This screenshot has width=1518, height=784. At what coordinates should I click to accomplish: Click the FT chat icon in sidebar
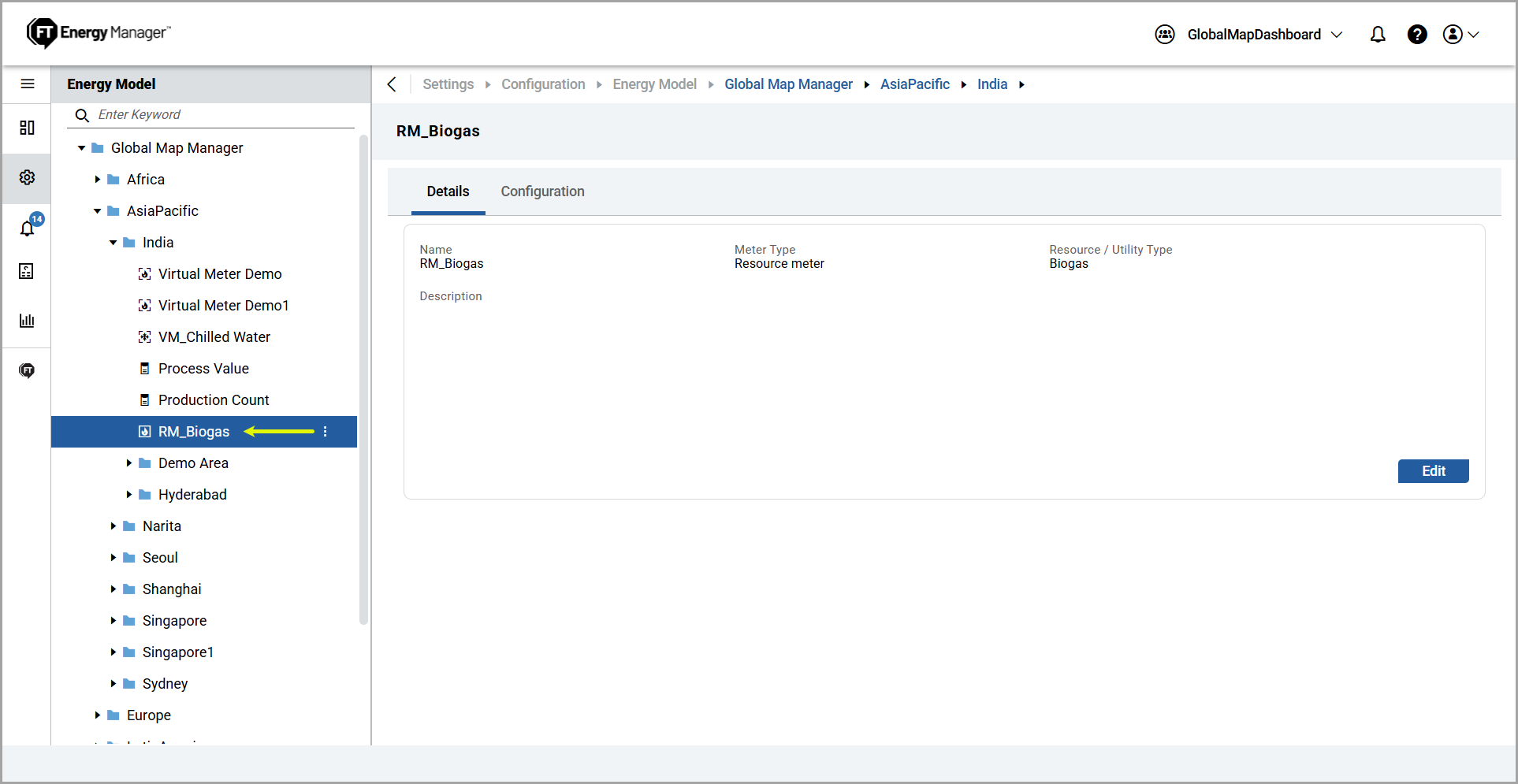[x=27, y=370]
